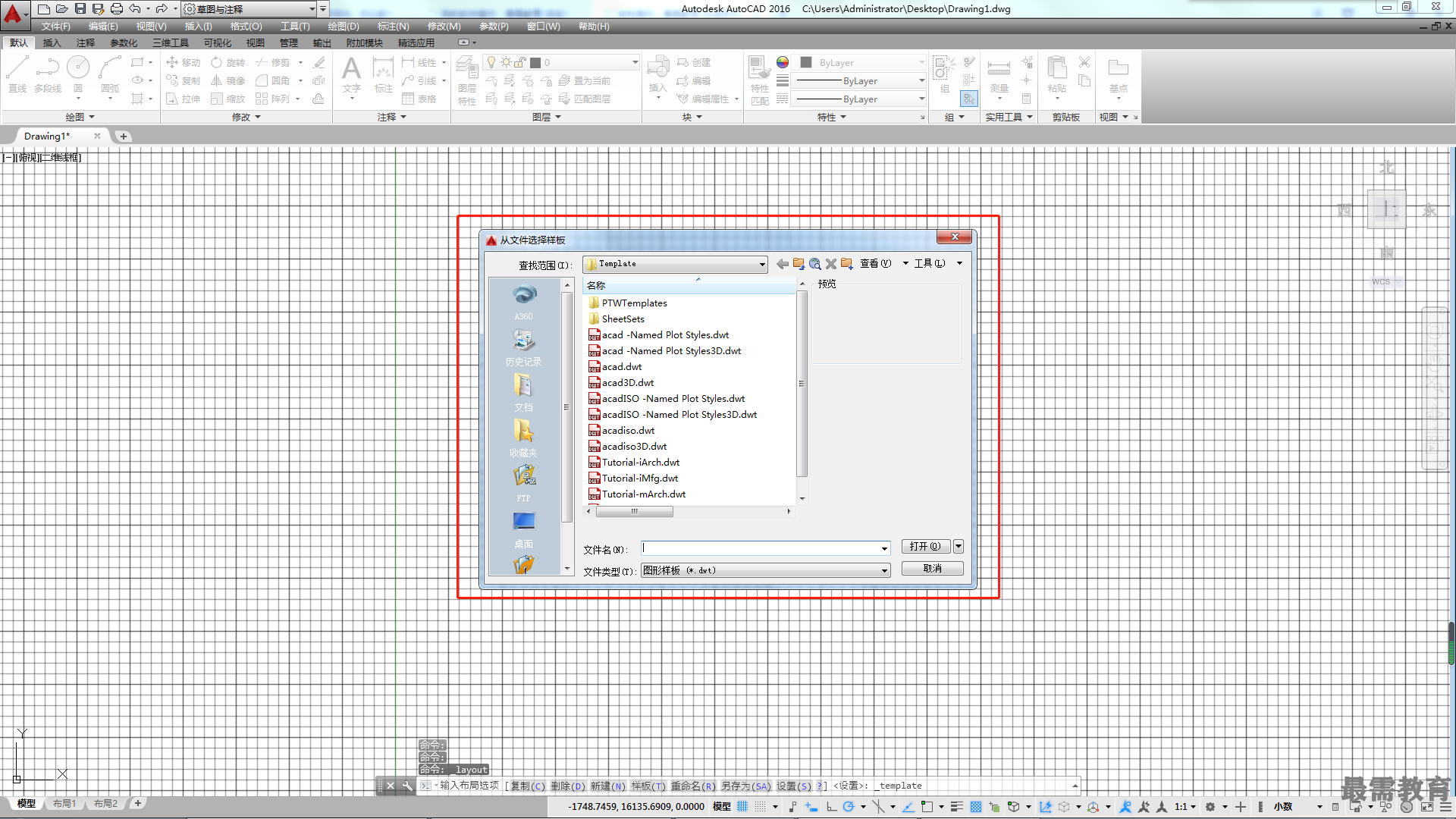
Task: Toggle snap mode in the status bar
Action: coord(760,807)
